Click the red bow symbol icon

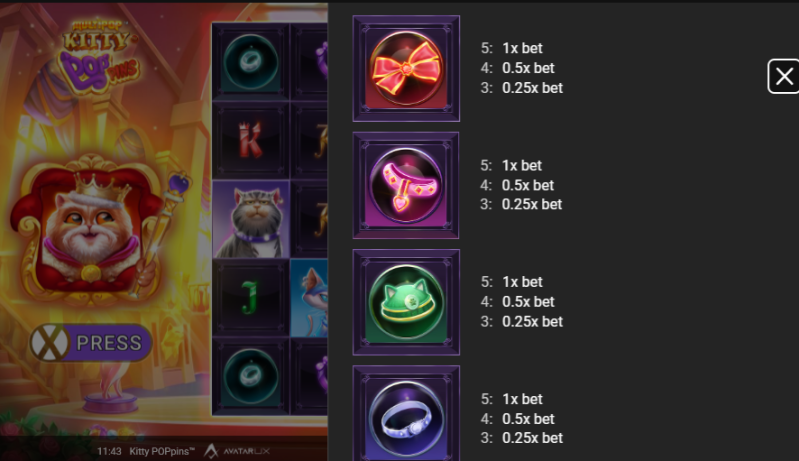tap(406, 68)
